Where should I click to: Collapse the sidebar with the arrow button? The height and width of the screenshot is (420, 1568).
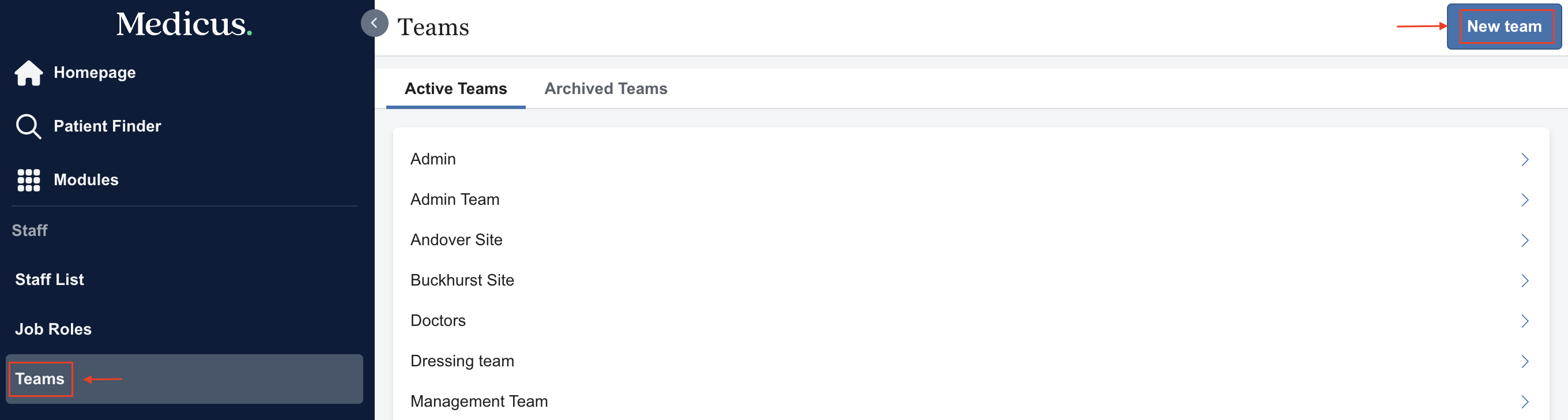374,23
